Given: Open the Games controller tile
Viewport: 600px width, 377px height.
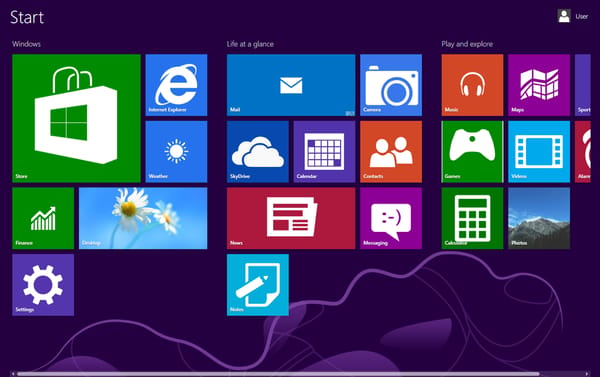Looking at the screenshot, I should [x=472, y=152].
